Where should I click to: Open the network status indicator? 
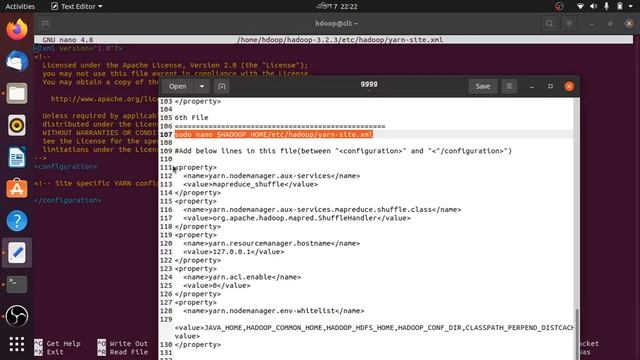tap(580, 6)
